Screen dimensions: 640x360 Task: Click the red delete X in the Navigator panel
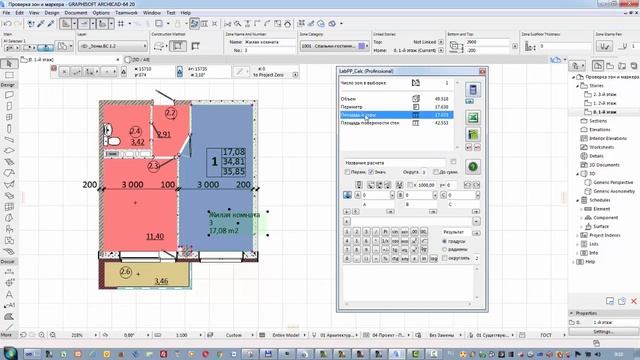pos(634,301)
